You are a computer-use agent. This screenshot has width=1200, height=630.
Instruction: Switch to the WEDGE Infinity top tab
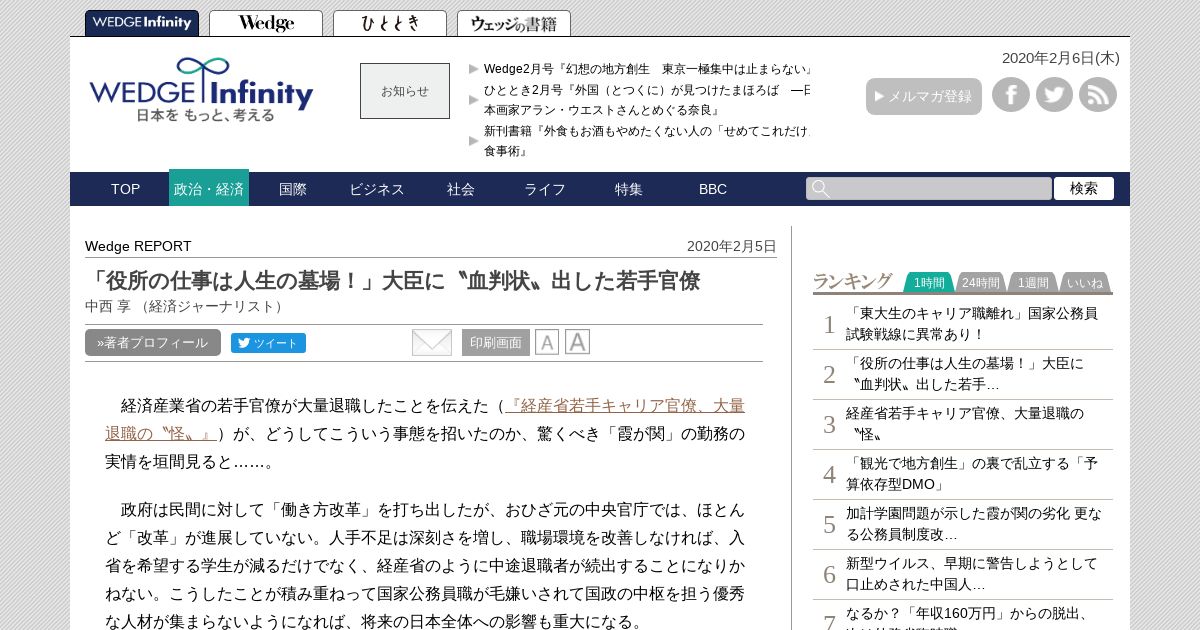(142, 23)
